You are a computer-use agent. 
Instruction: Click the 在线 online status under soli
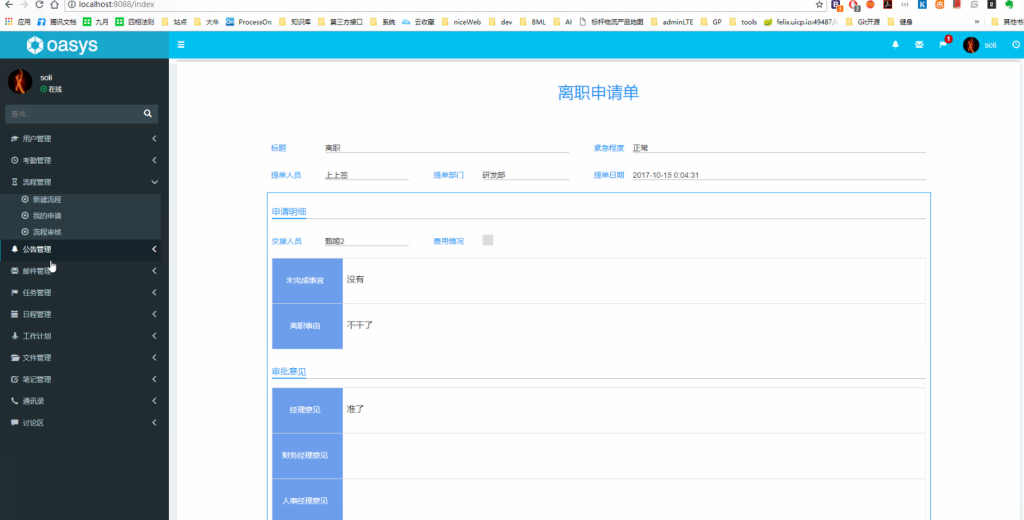pyautogui.click(x=52, y=89)
